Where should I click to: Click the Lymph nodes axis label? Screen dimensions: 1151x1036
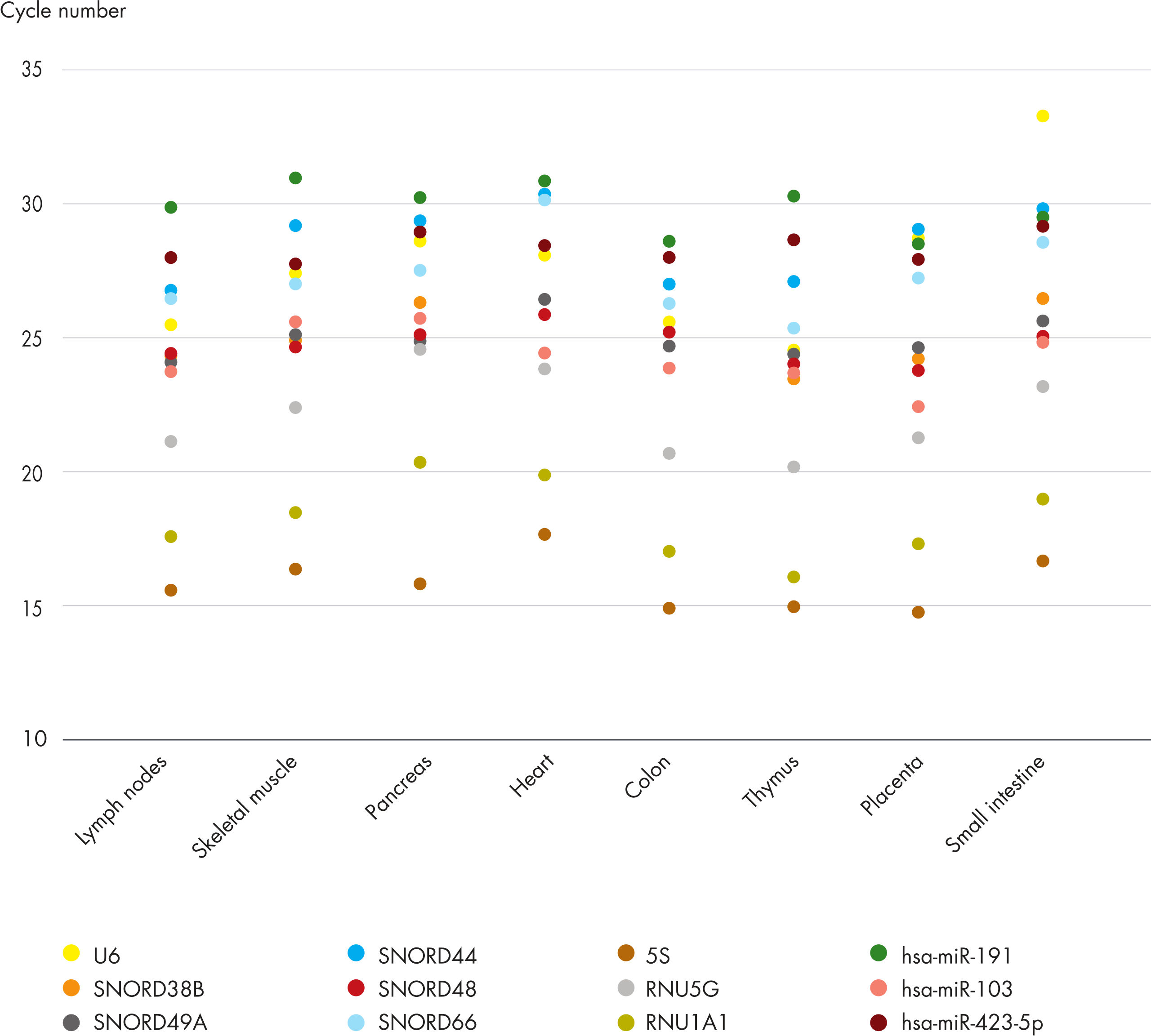click(x=121, y=799)
